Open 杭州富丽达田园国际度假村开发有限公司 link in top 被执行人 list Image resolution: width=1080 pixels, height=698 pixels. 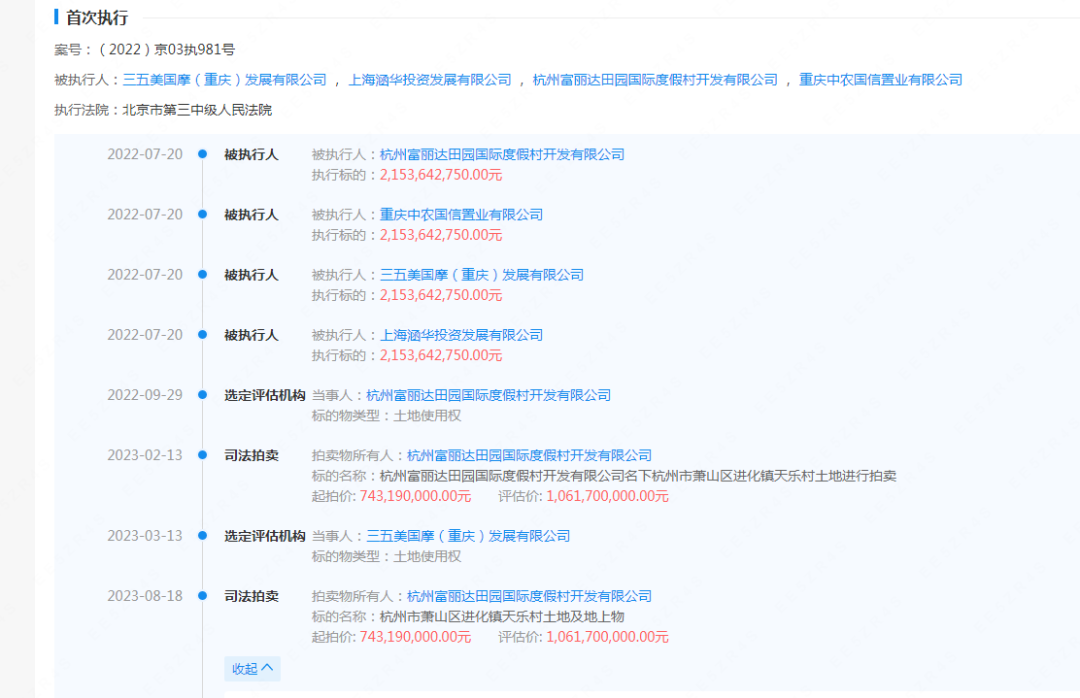[655, 80]
